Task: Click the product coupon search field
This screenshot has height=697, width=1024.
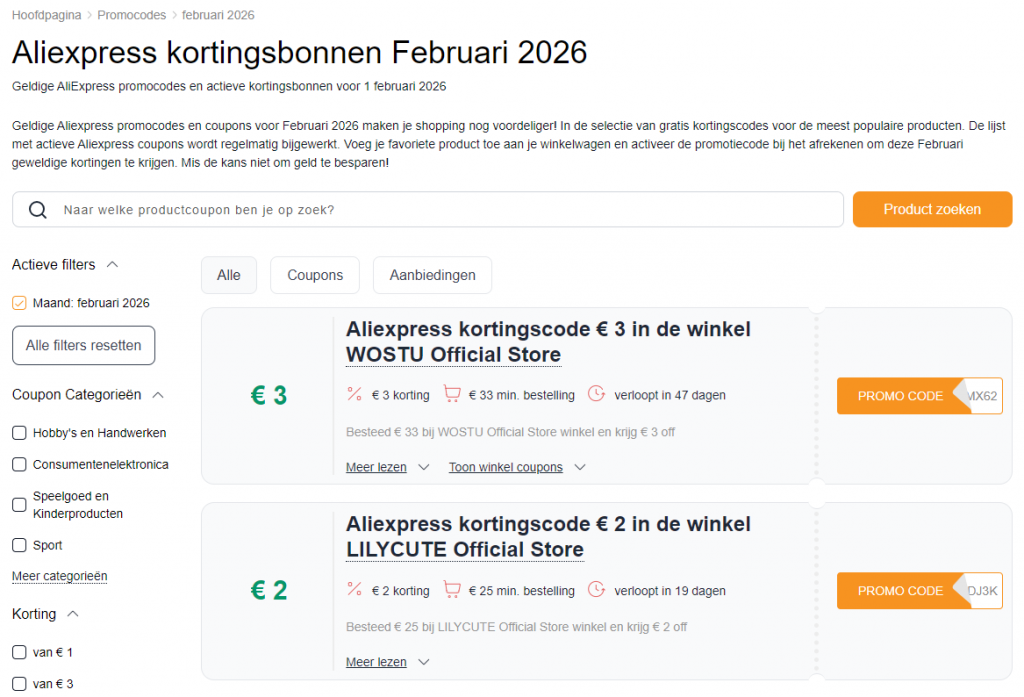Action: click(x=400, y=209)
